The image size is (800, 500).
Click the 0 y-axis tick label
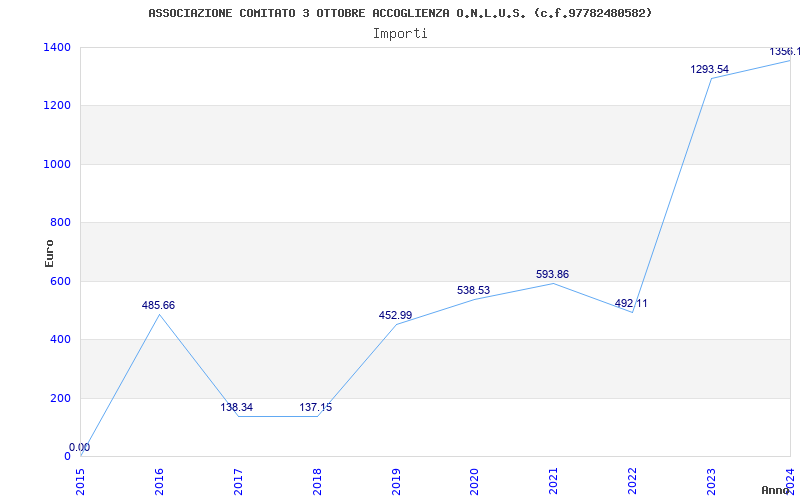point(67,456)
